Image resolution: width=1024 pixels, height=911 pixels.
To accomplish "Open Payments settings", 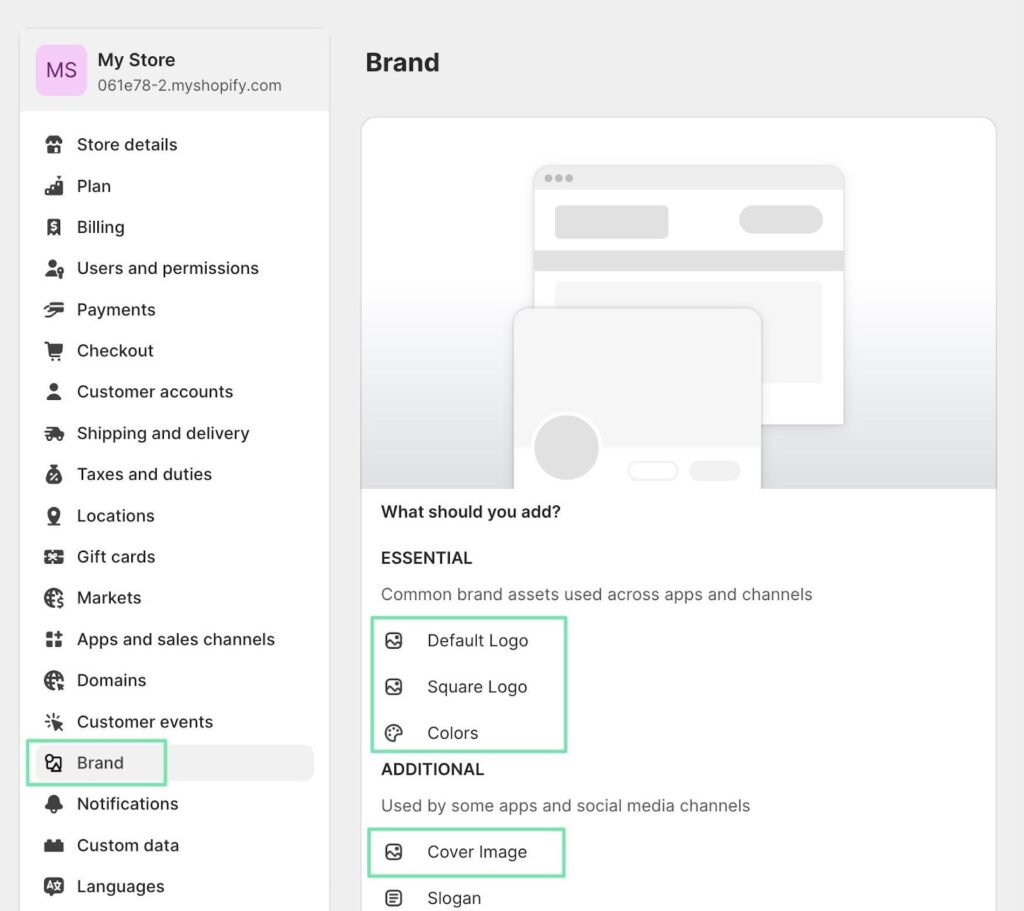I will [x=116, y=310].
